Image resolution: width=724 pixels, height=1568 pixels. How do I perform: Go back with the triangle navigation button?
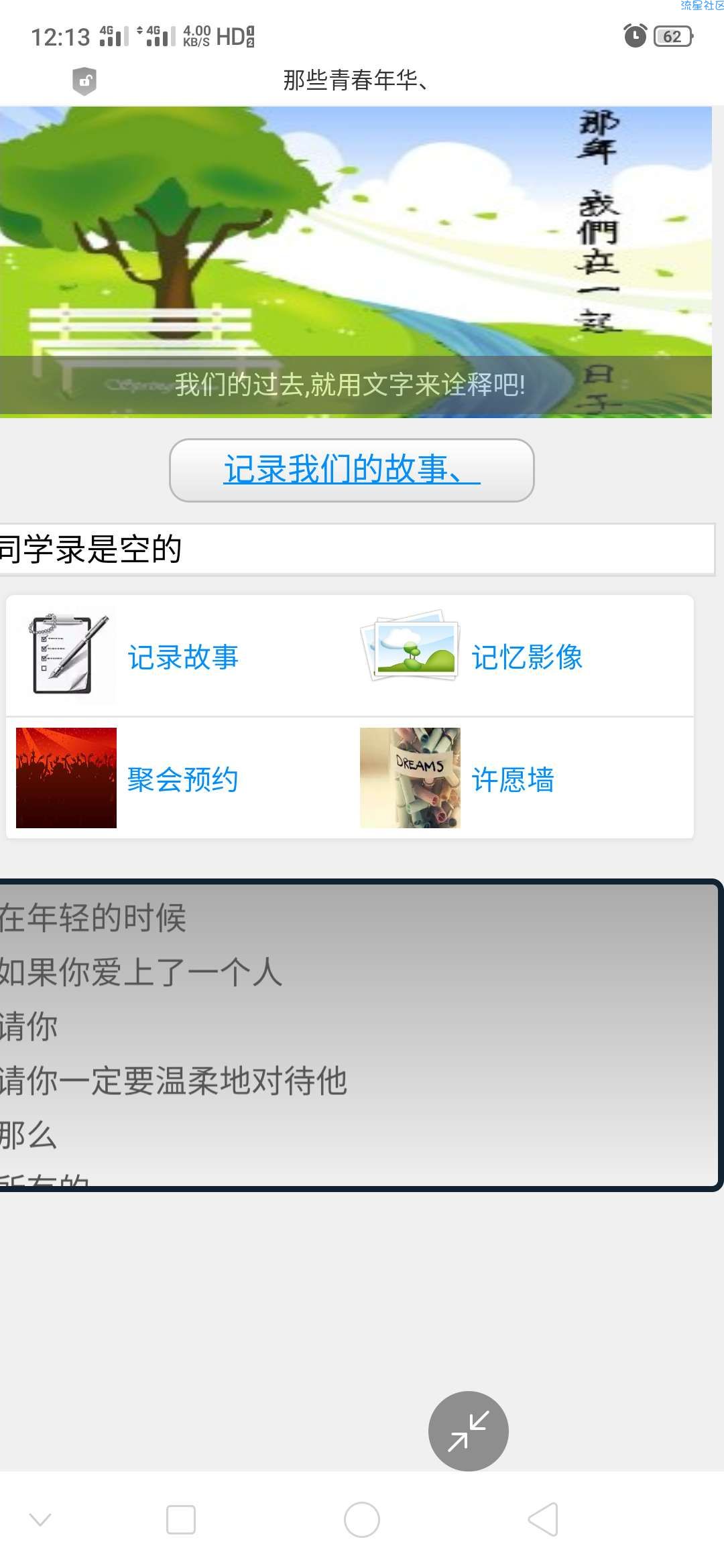544,1519
